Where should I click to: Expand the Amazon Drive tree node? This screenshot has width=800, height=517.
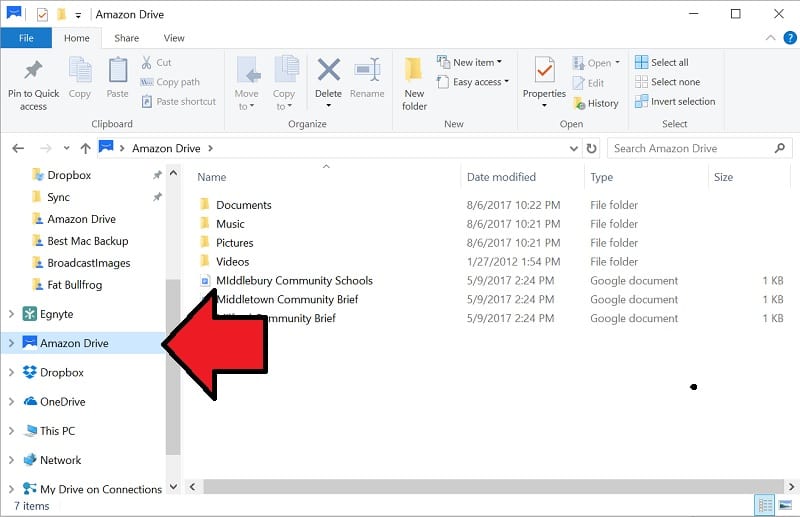(x=11, y=343)
